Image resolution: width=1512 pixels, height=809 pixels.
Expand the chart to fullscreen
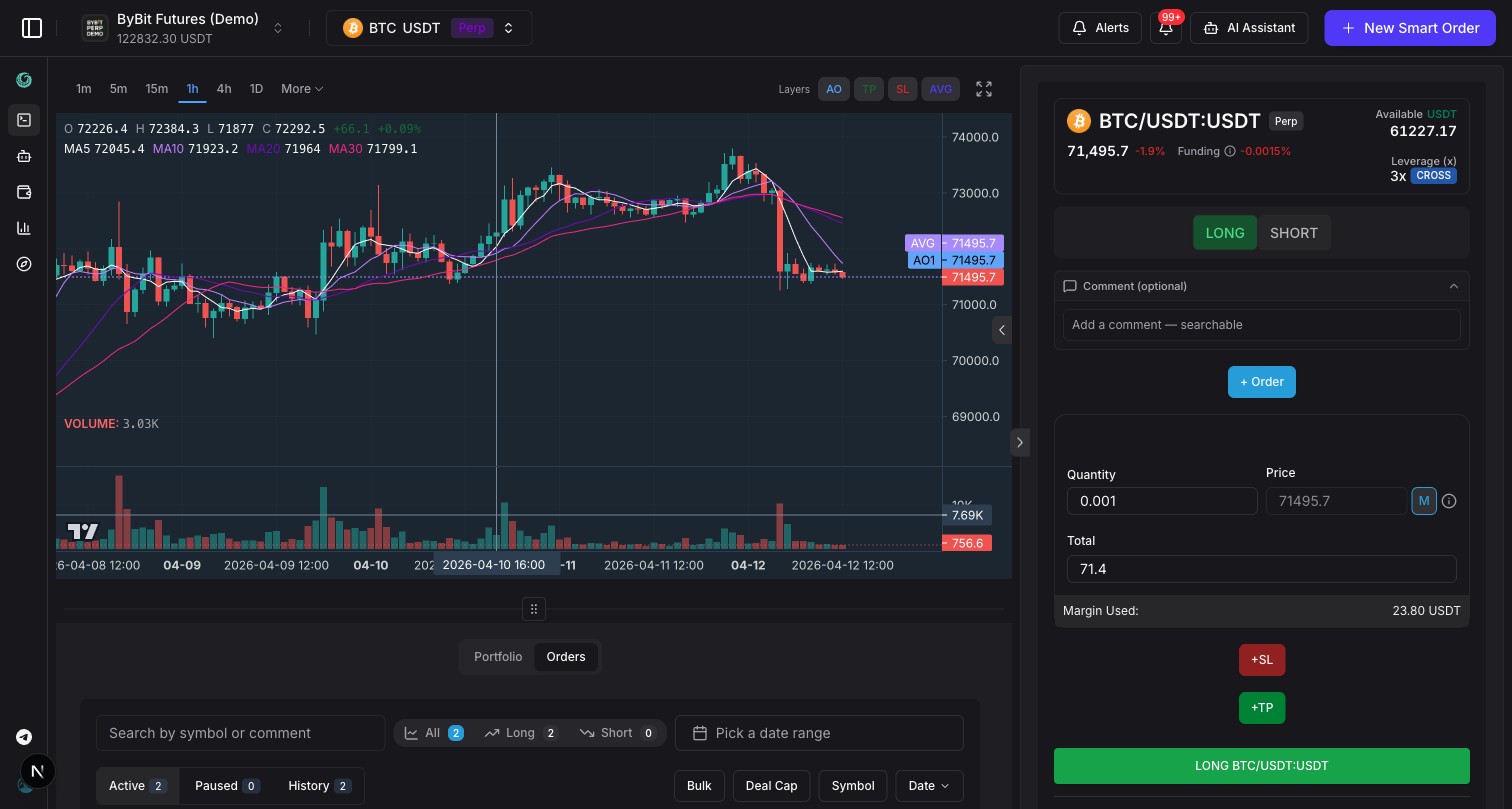[984, 89]
